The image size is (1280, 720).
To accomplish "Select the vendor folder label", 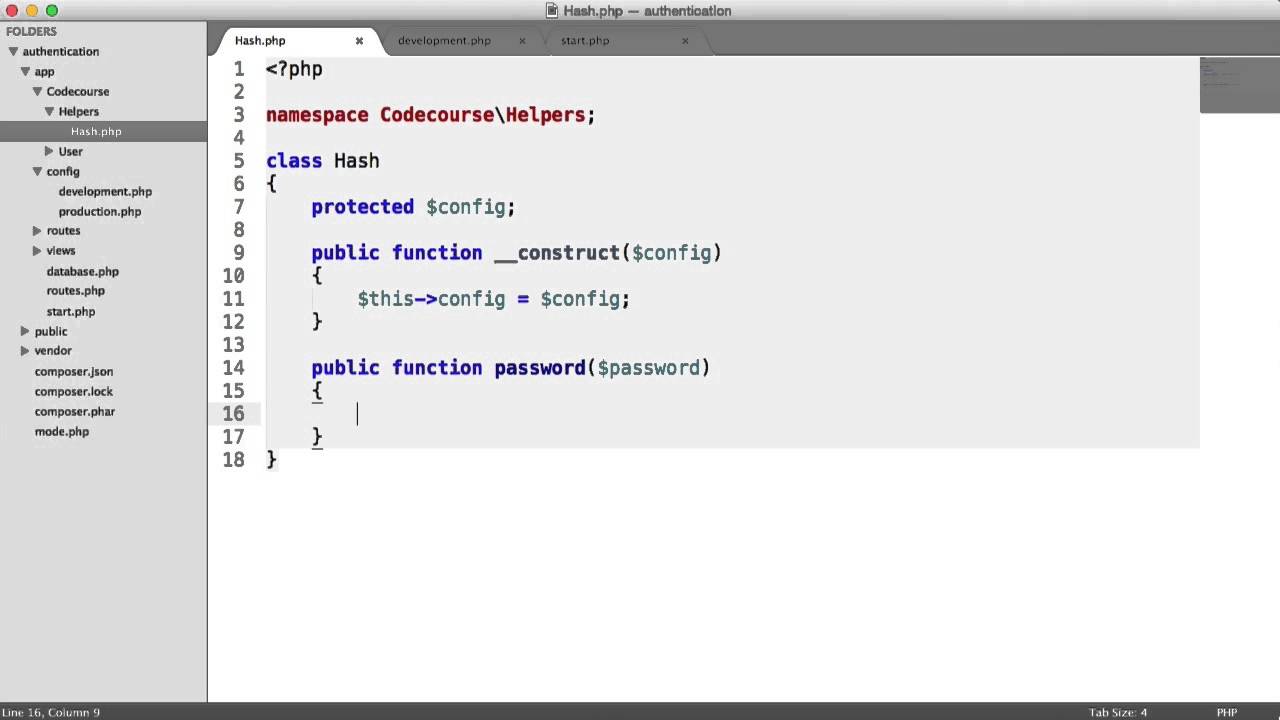I will click(53, 350).
